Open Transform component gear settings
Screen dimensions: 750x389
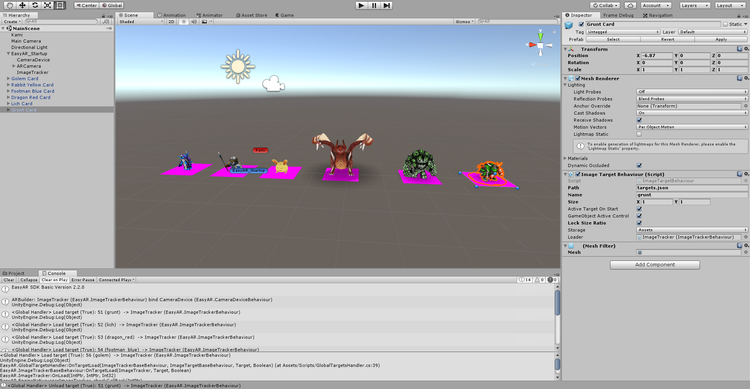tap(746, 49)
